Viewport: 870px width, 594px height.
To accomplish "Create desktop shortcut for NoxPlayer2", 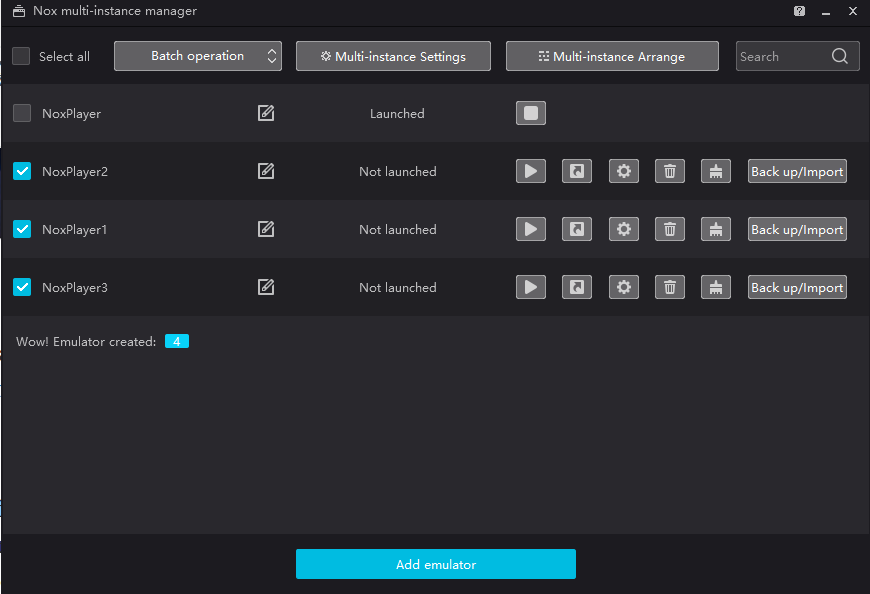I will click(576, 171).
